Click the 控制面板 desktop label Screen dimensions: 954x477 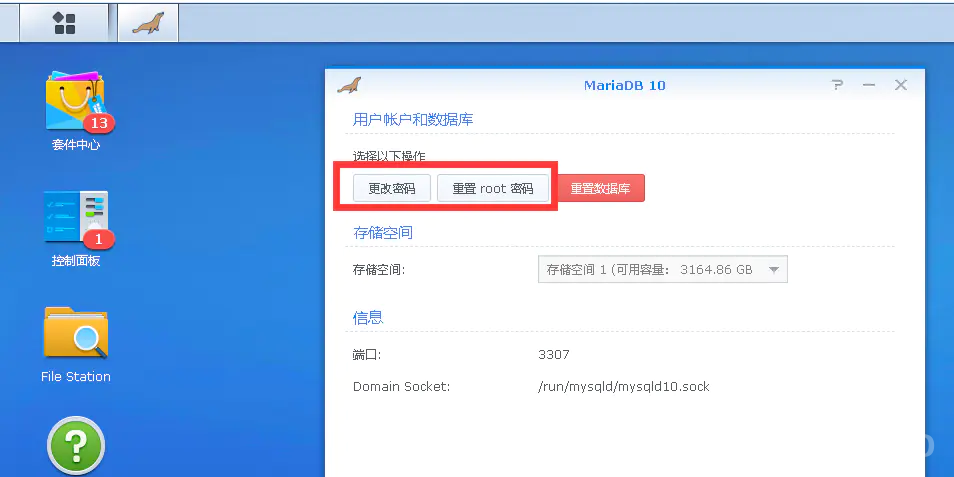[x=76, y=261]
